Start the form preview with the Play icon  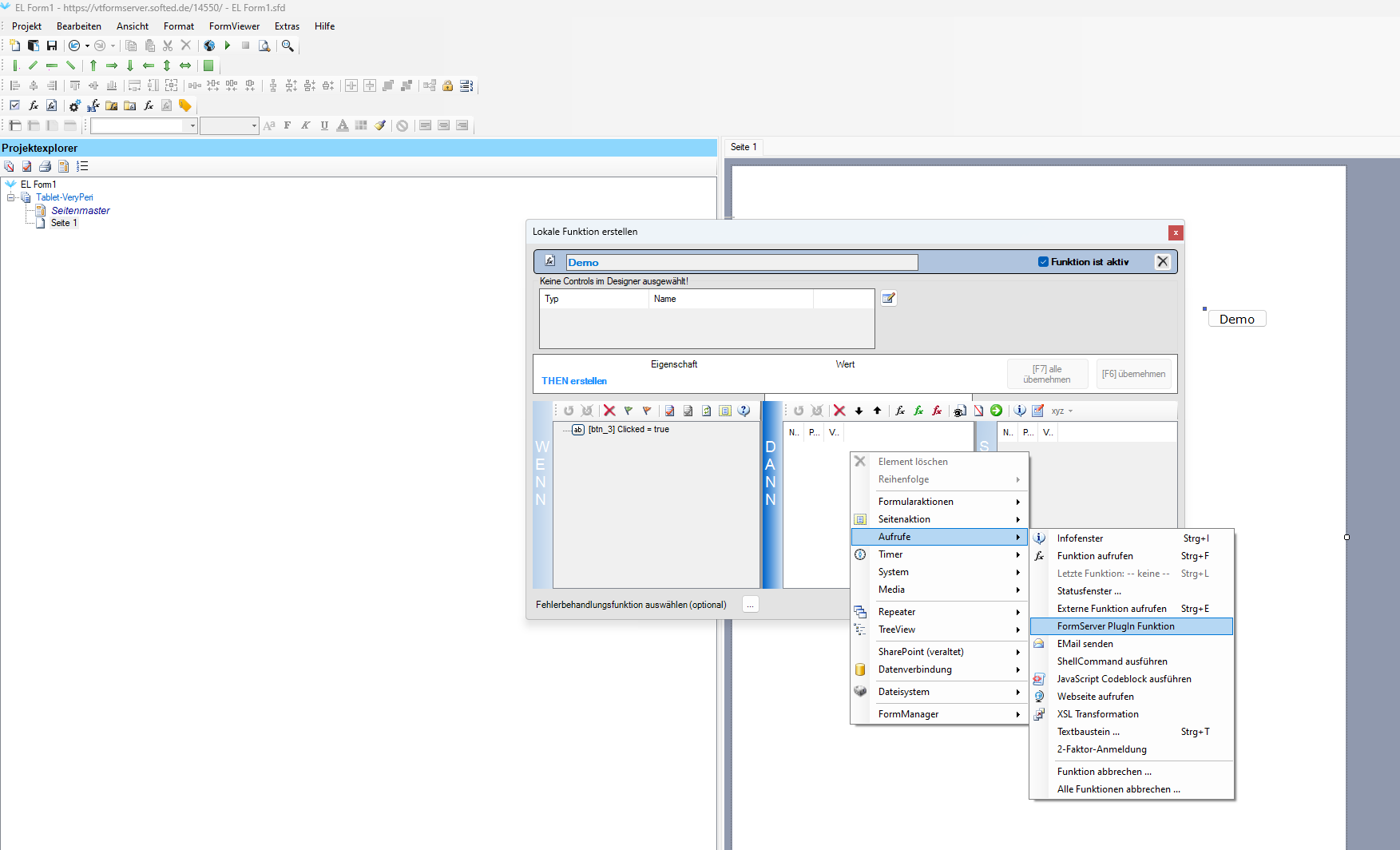coord(227,46)
